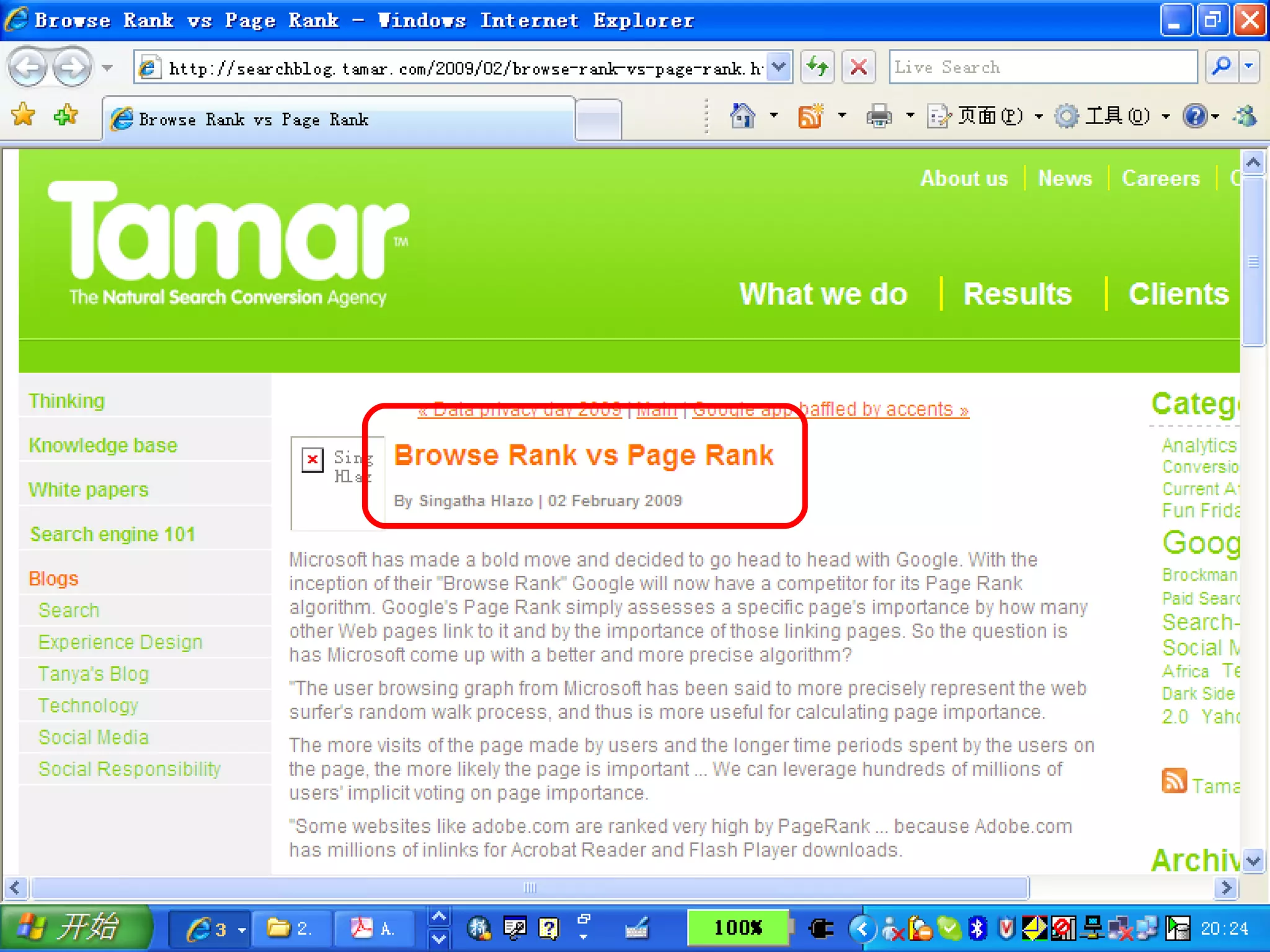Click the Home page icon

pyautogui.click(x=742, y=116)
